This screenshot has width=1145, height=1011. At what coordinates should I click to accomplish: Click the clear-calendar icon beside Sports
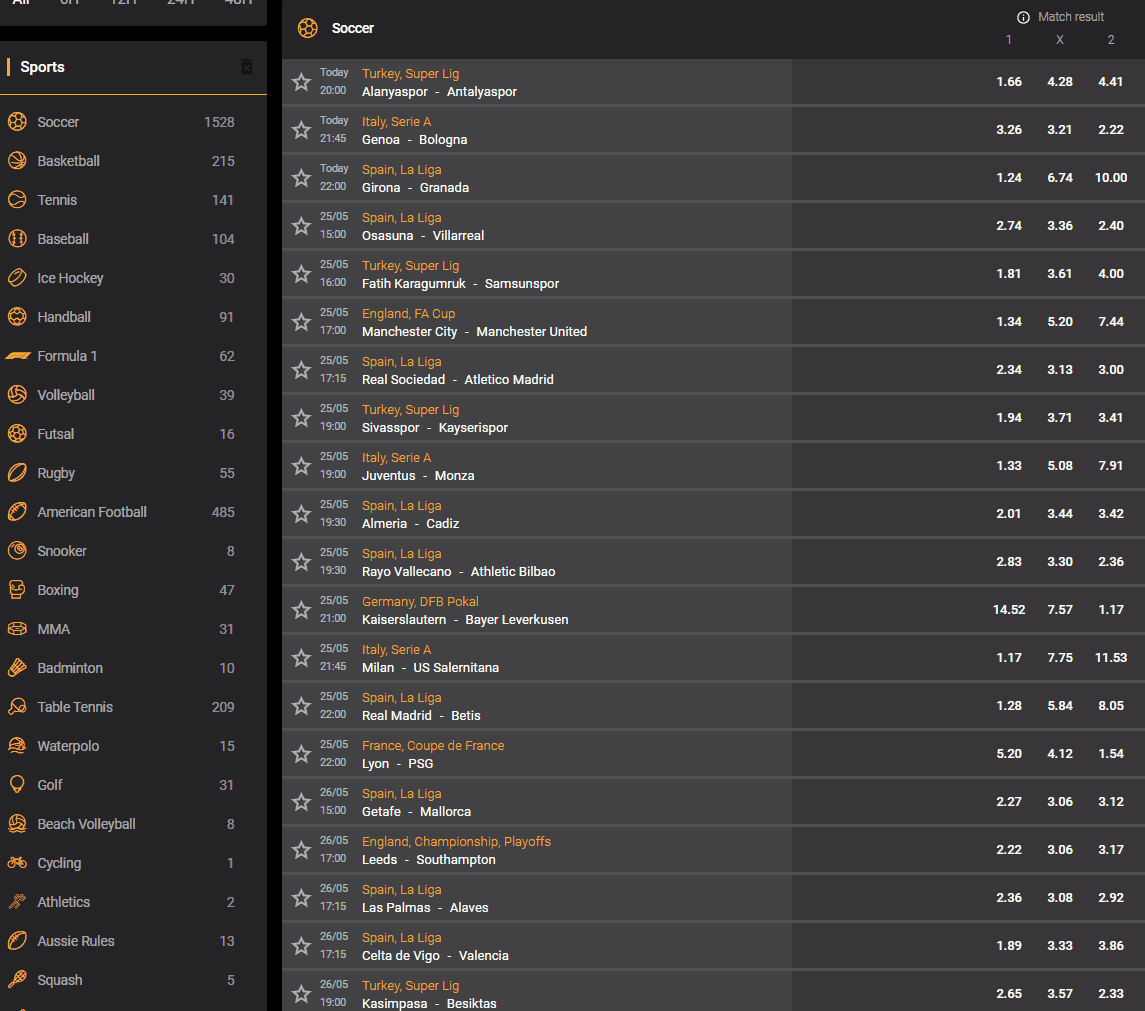tap(247, 66)
